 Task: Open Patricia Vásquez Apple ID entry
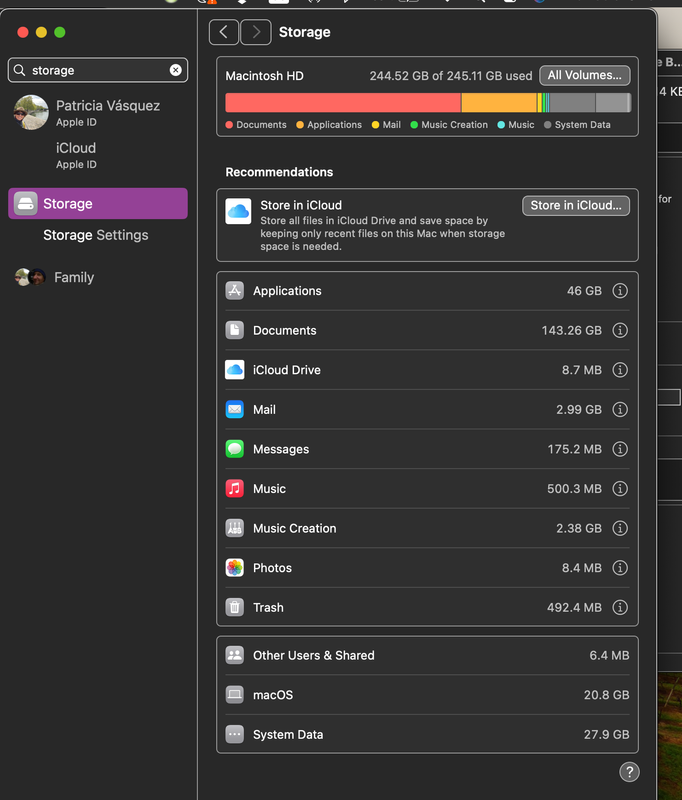pos(98,112)
